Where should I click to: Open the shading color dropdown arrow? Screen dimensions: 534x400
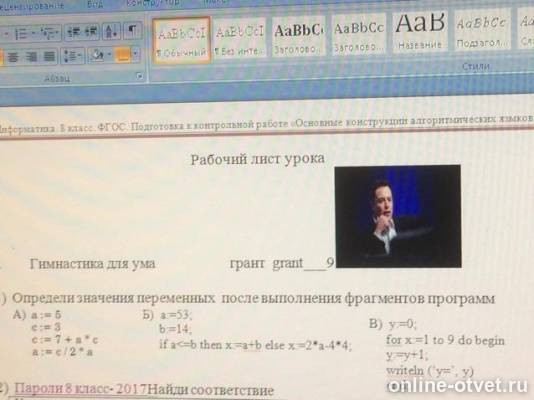[x=109, y=54]
